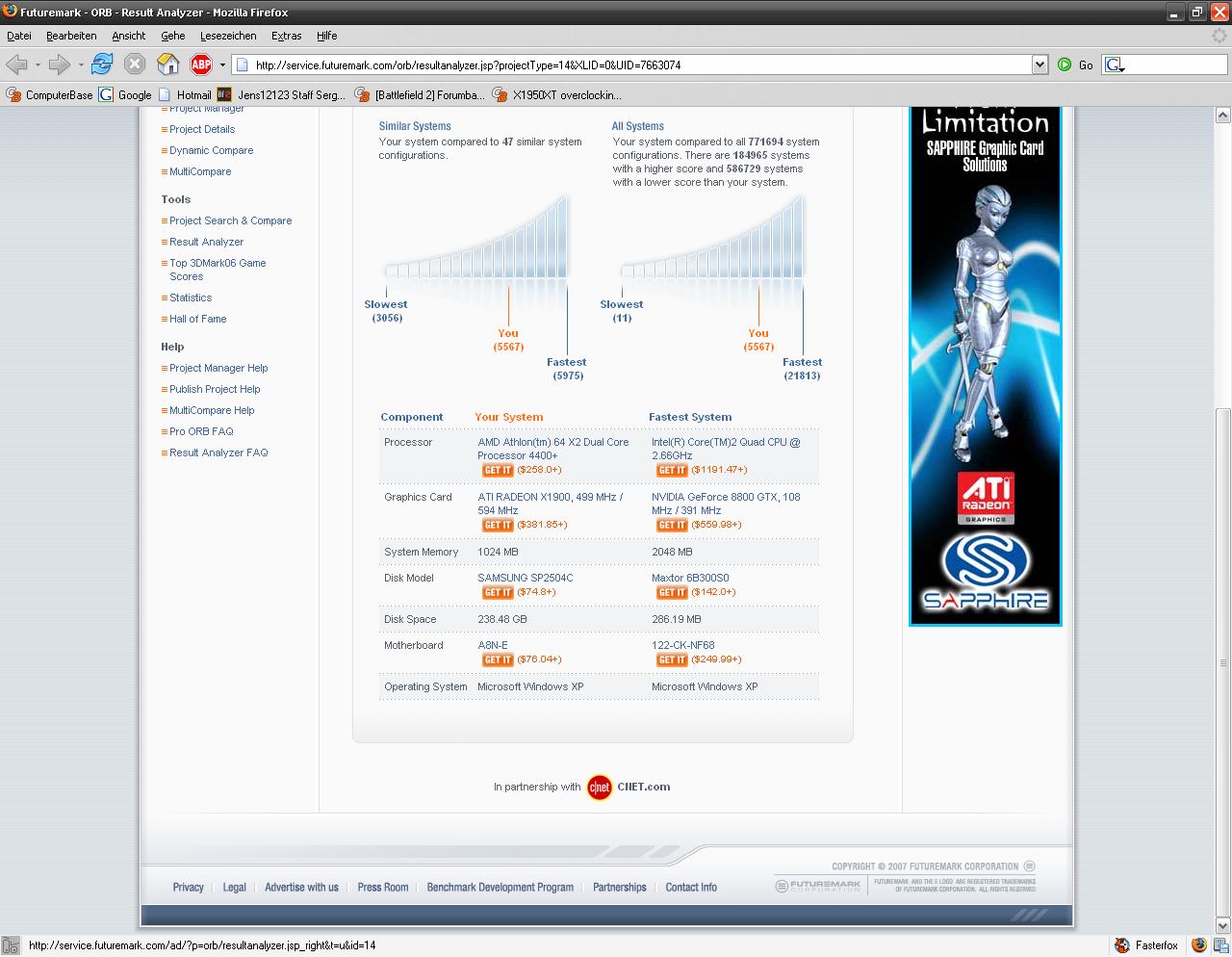Viewport: 1232px width, 957px height.
Task: Open the Datei menu
Action: click(x=19, y=36)
